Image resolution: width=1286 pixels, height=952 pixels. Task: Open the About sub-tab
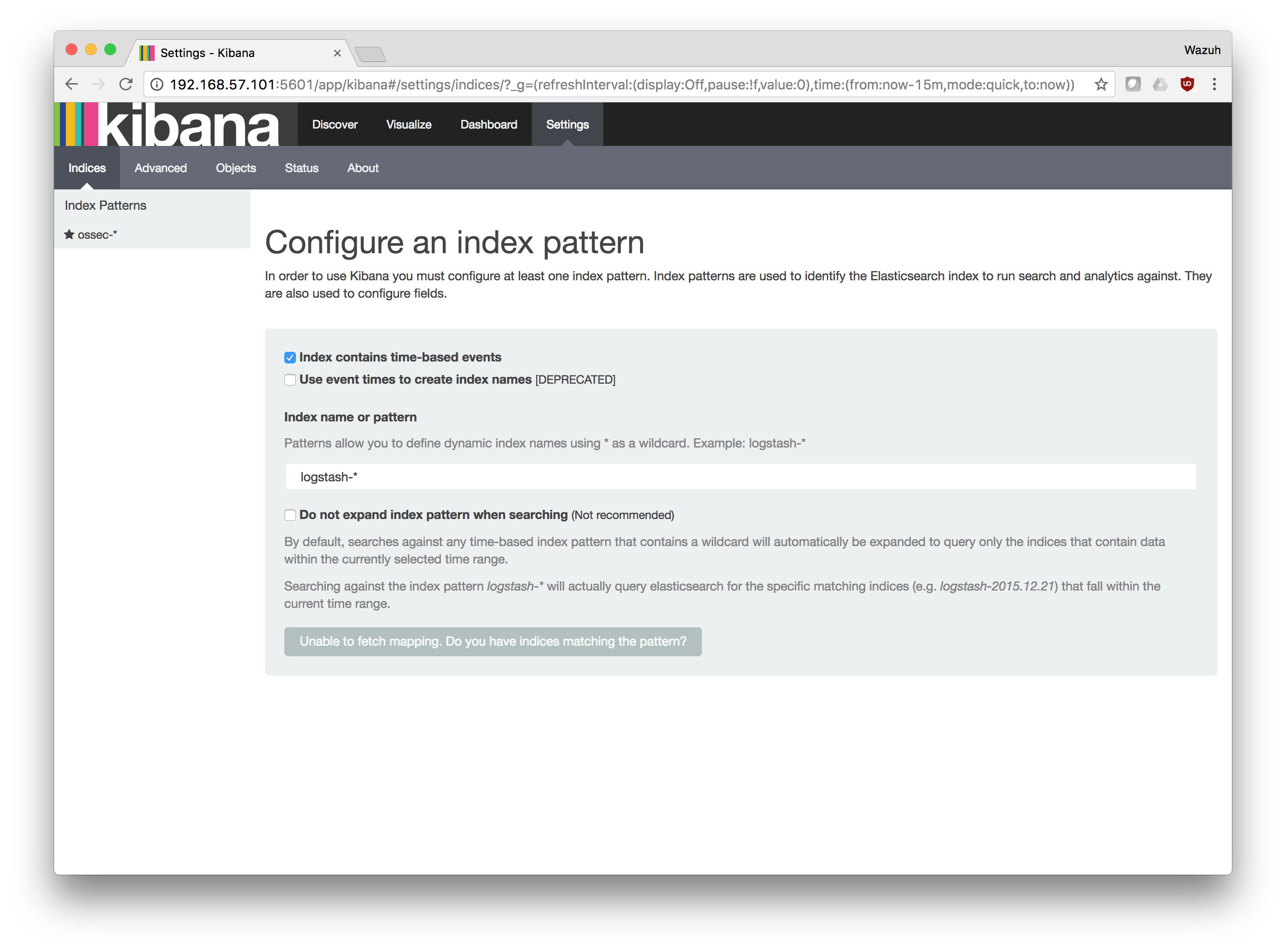coord(363,168)
